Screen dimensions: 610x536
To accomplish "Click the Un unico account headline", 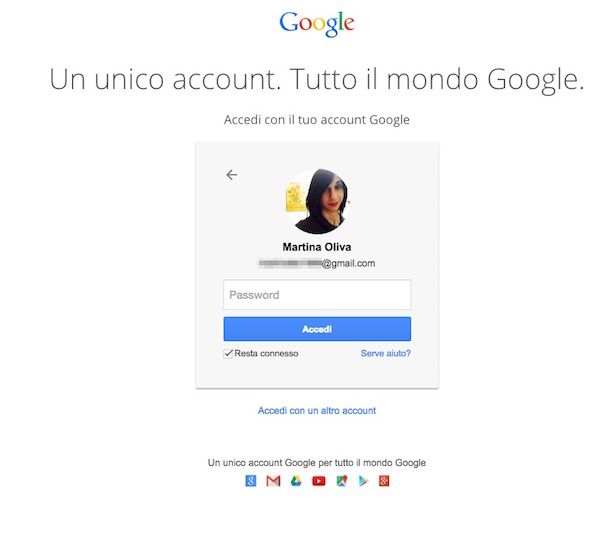I will 317,80.
